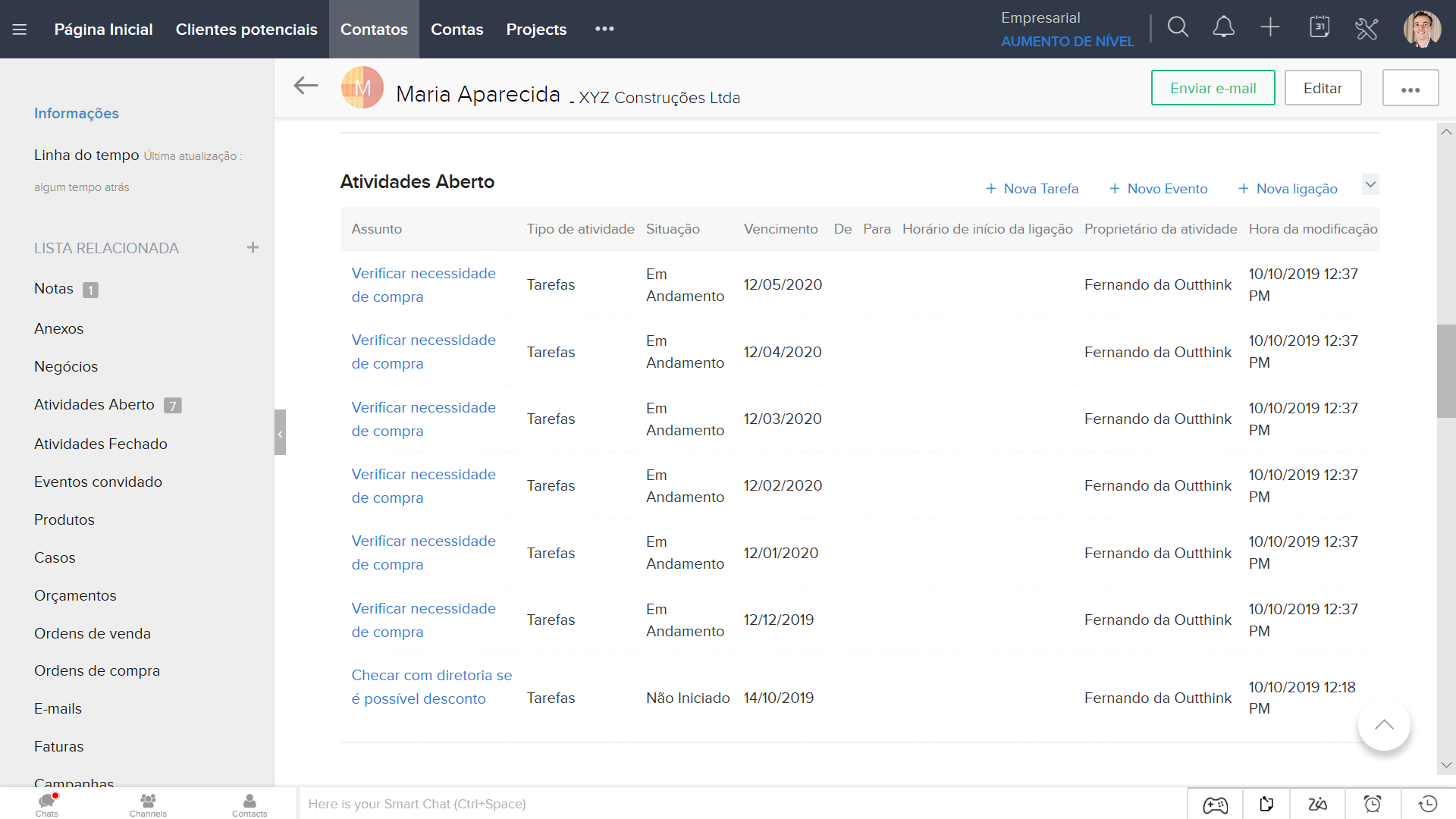Image resolution: width=1456 pixels, height=819 pixels.
Task: Click the Enviar e-mail button
Action: click(1213, 88)
